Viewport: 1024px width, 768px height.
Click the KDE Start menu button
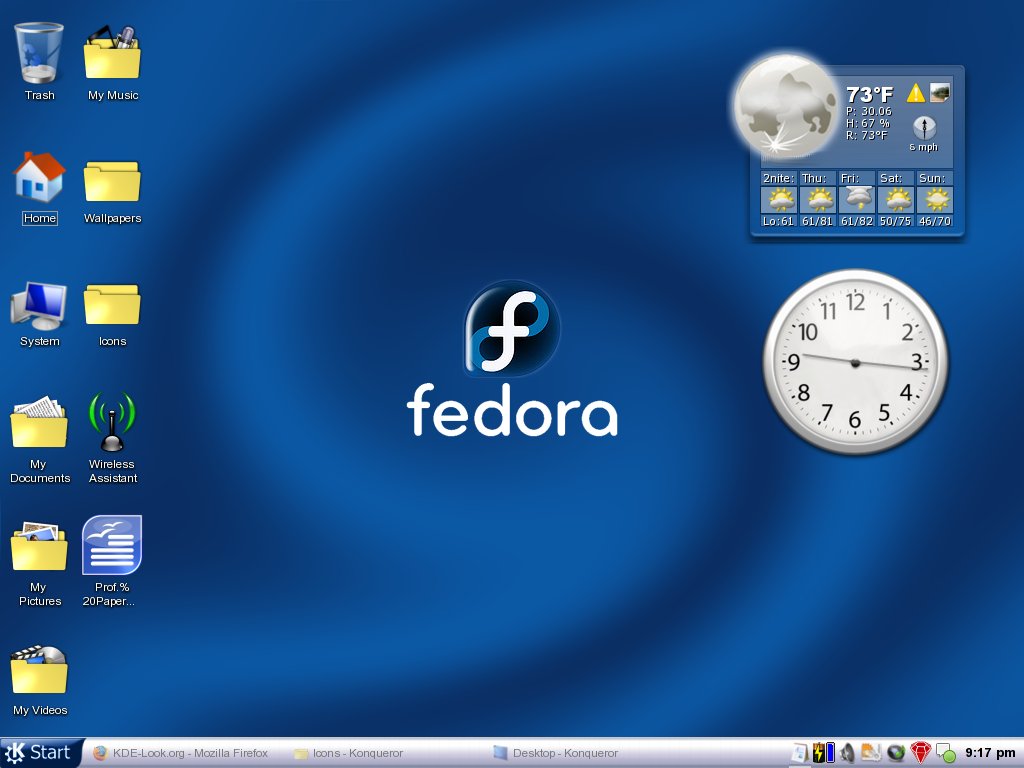(42, 753)
